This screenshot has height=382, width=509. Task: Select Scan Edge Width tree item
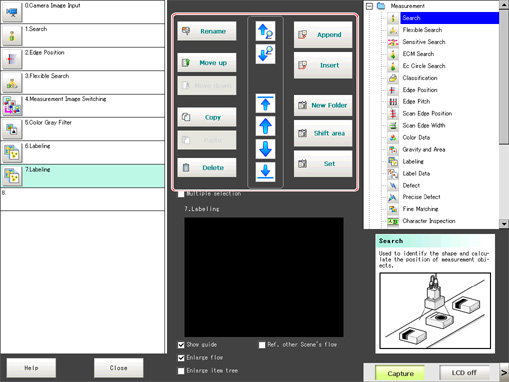(x=424, y=126)
